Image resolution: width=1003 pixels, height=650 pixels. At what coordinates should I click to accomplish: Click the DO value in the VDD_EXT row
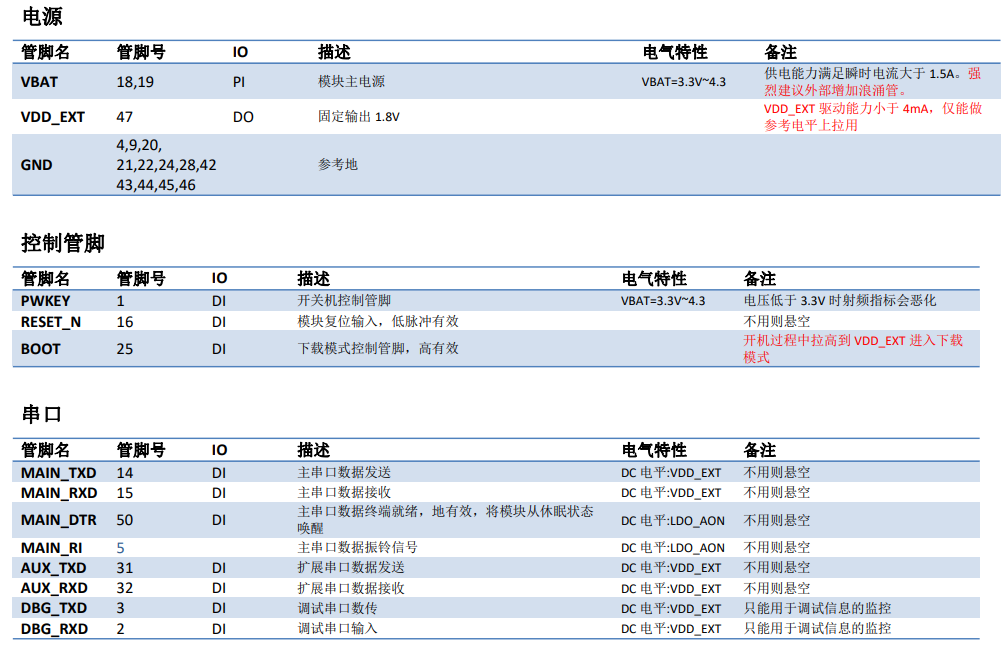(243, 117)
